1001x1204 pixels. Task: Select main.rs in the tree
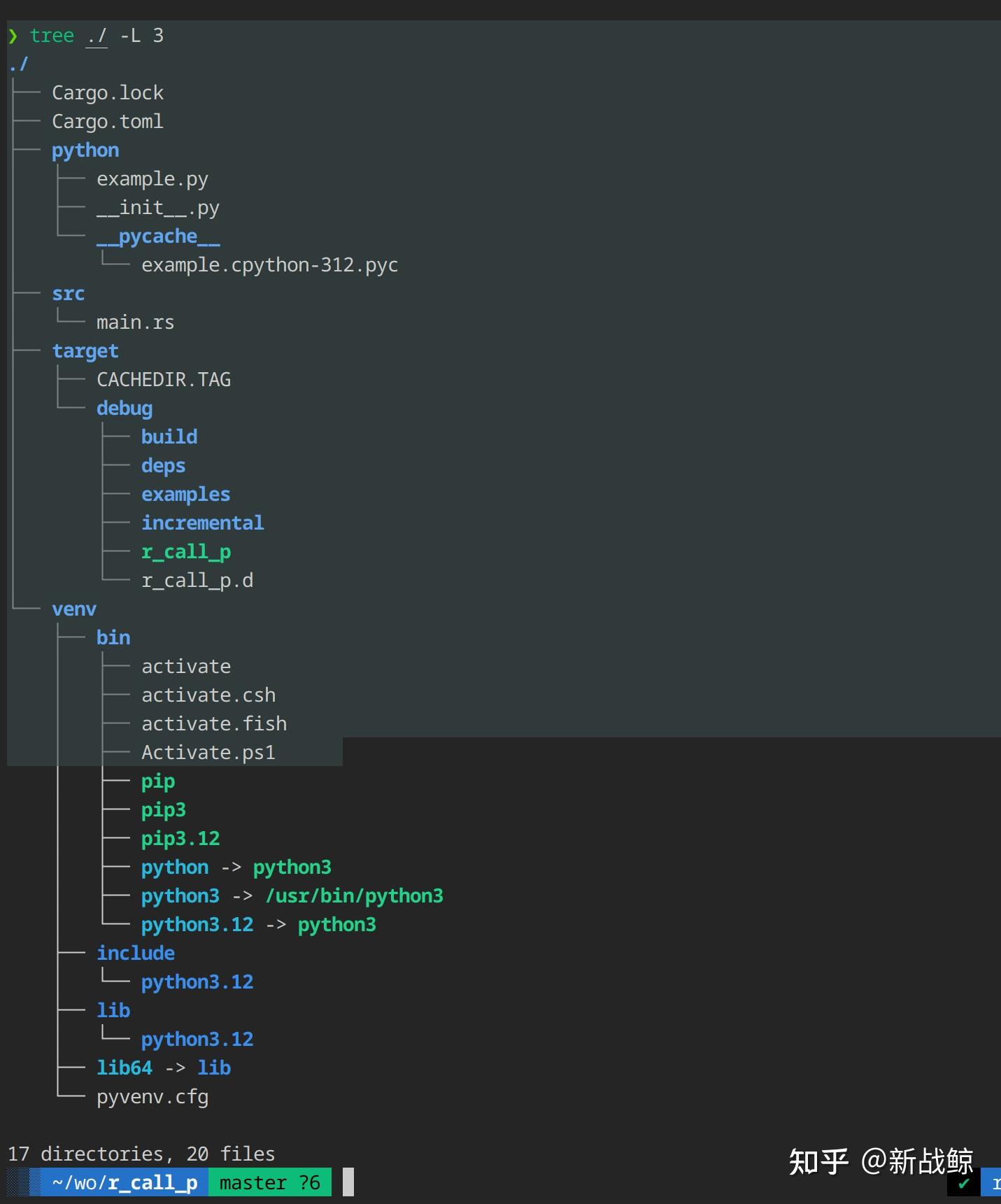pos(135,323)
